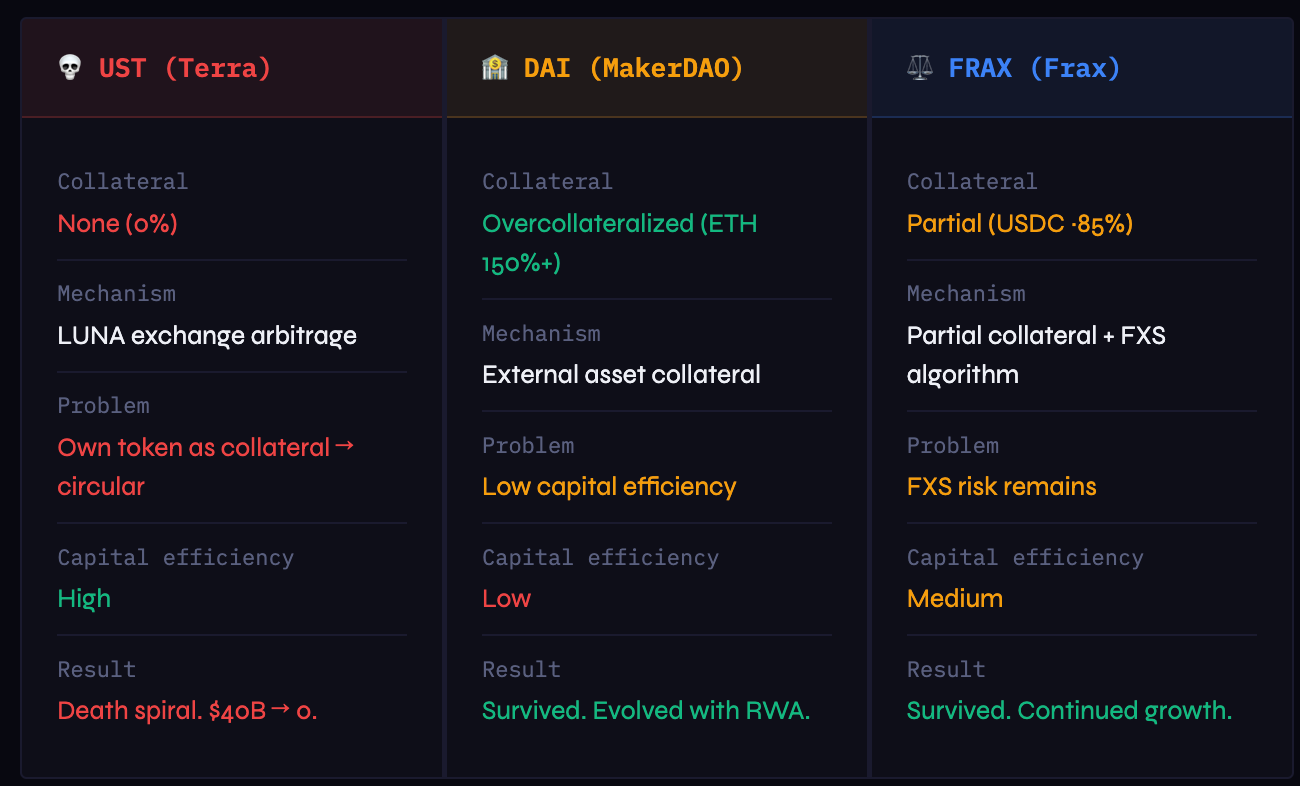Image resolution: width=1300 pixels, height=786 pixels.
Task: Select the DAI (MakerDAO) heading
Action: 634,68
